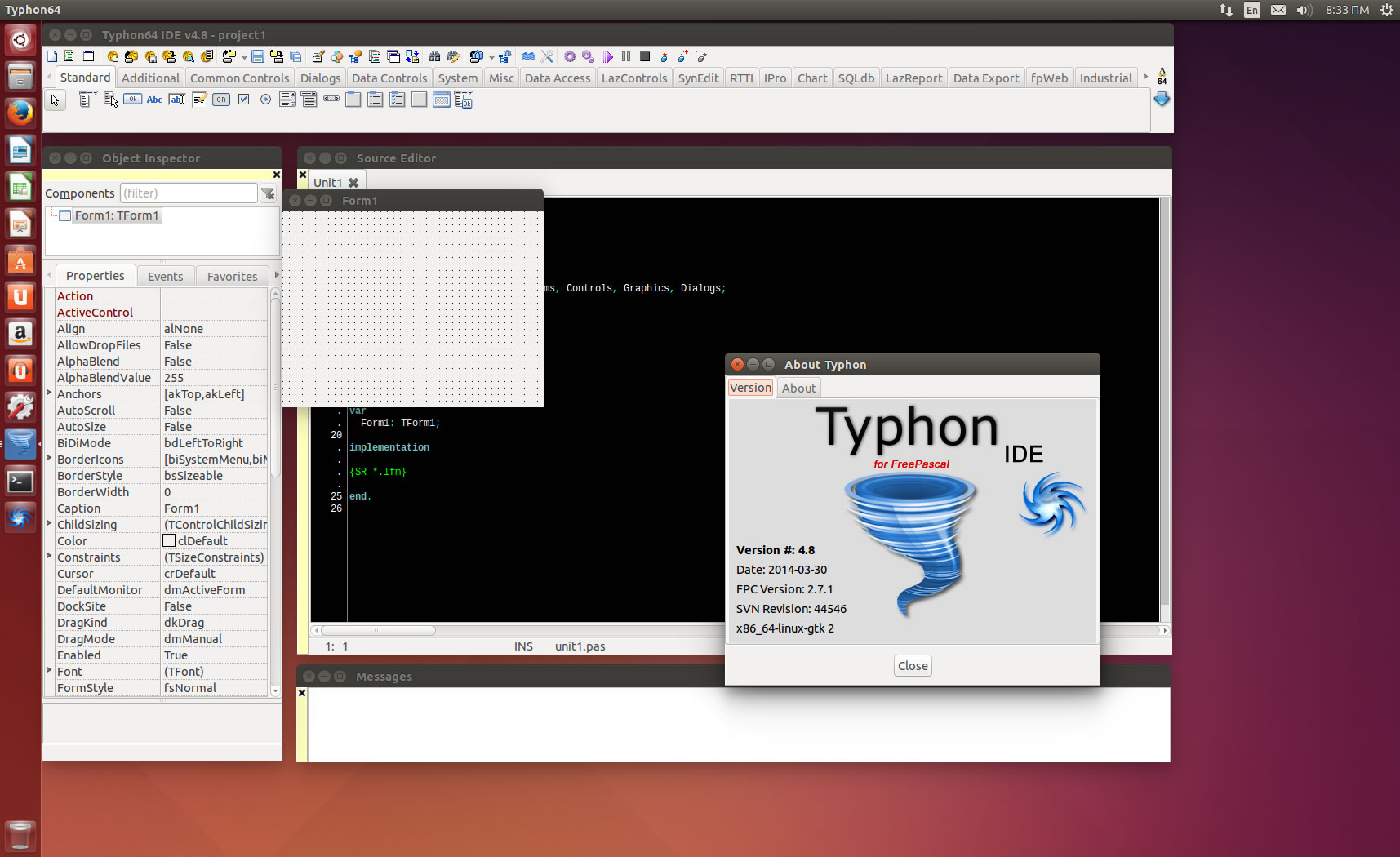Click the Stop square icon
1400x857 pixels.
(645, 56)
